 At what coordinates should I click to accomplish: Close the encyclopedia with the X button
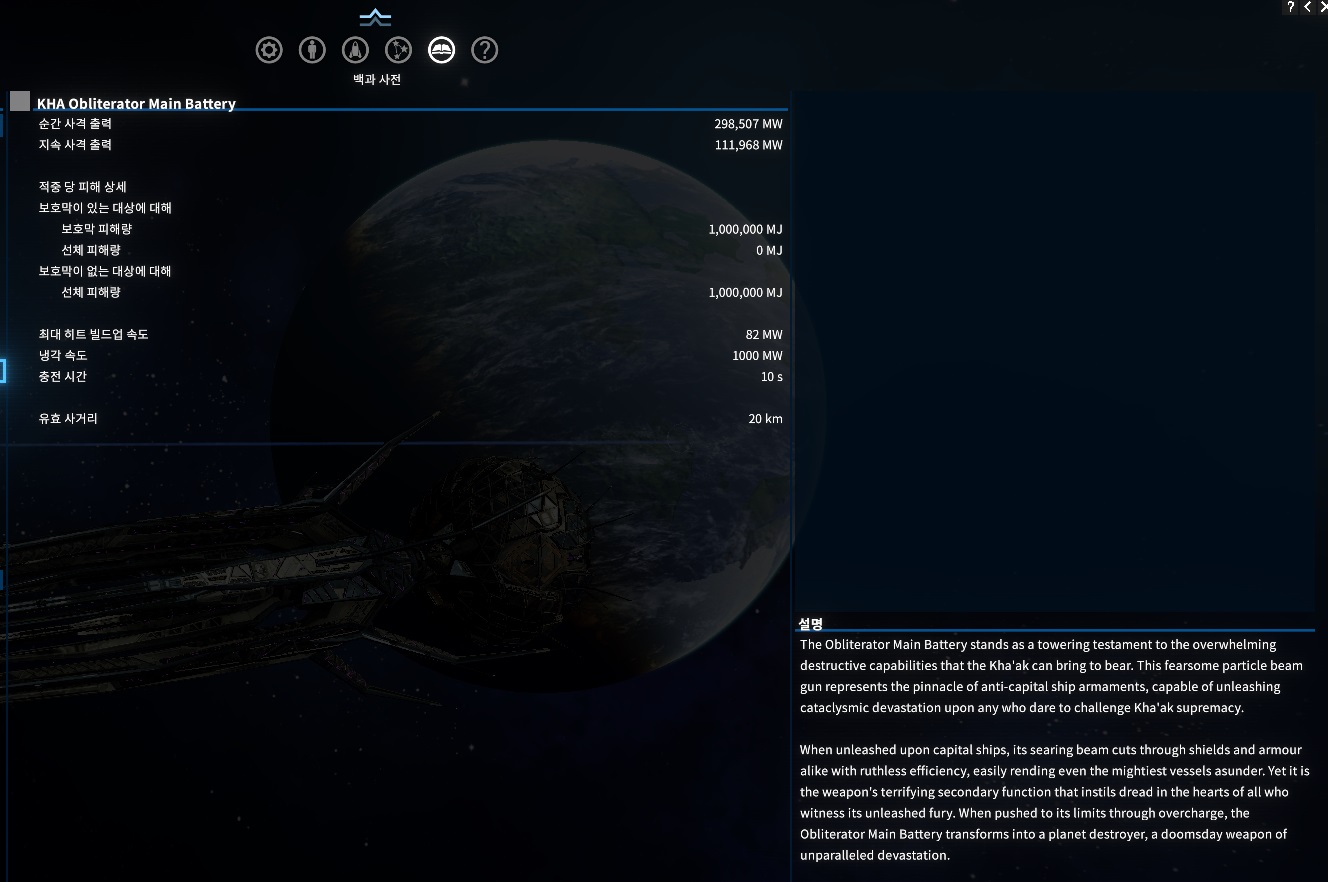(x=1322, y=7)
